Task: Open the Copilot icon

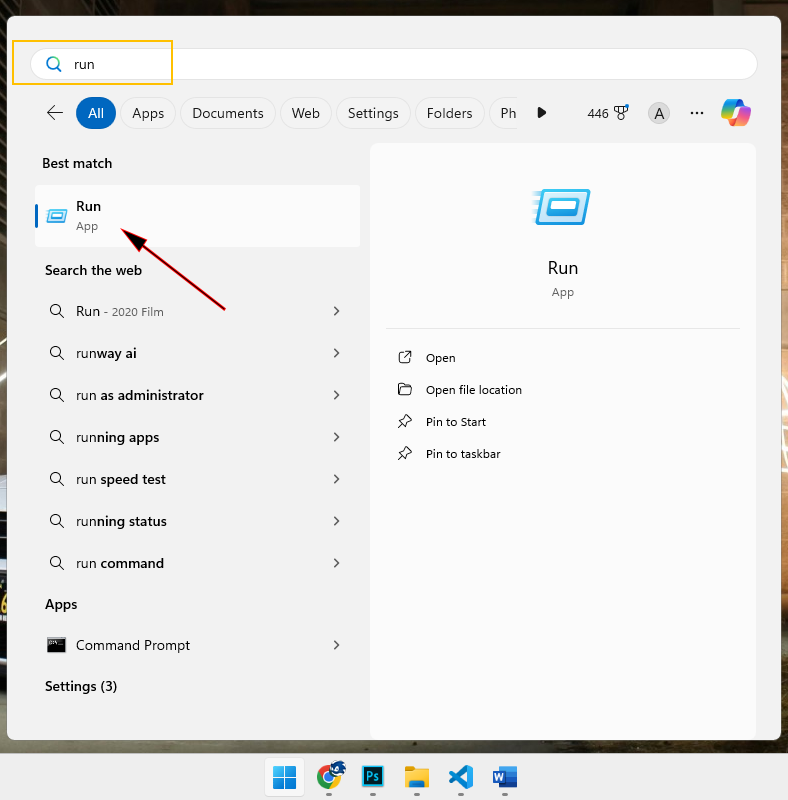Action: (736, 113)
